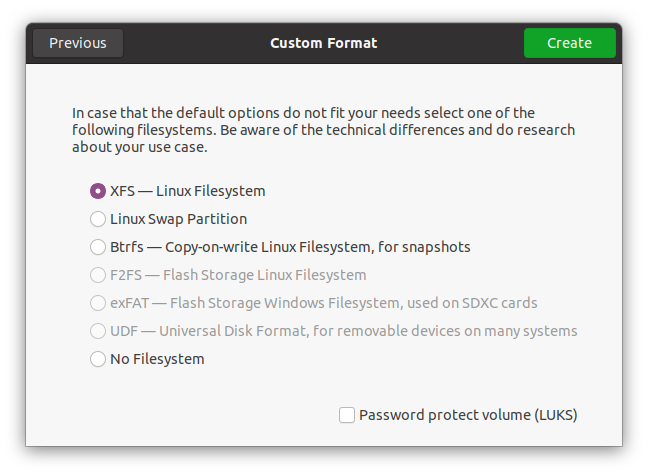Click the Custom Format title in header
Screen dimensions: 648x475
(323, 43)
